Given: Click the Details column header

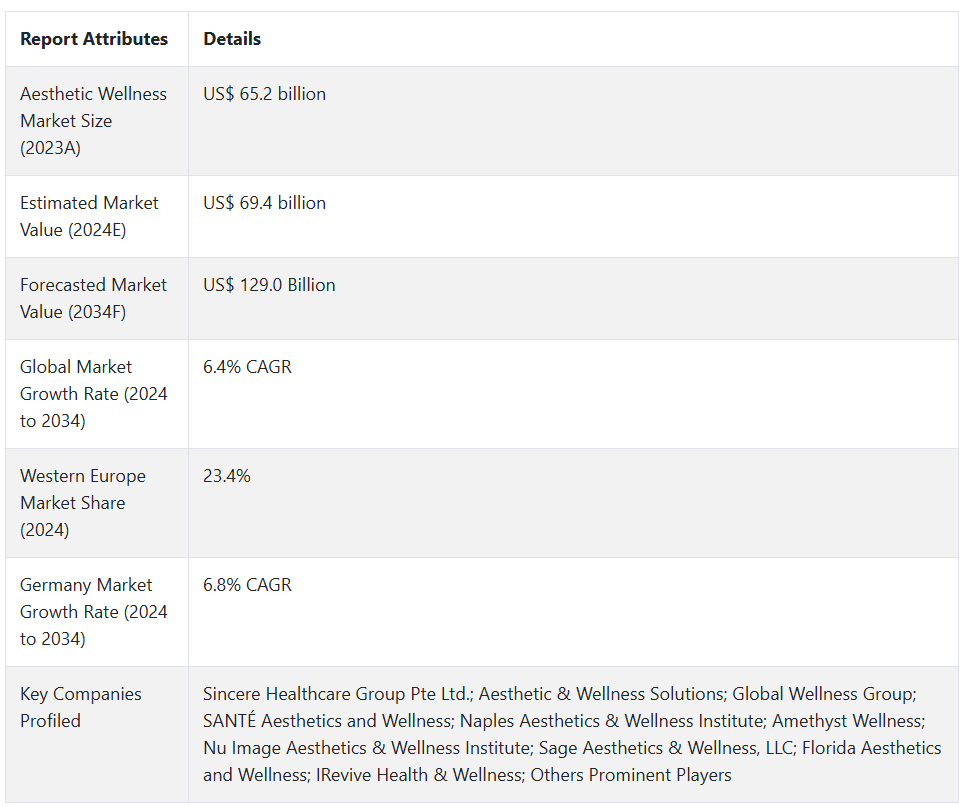Looking at the screenshot, I should 232,39.
